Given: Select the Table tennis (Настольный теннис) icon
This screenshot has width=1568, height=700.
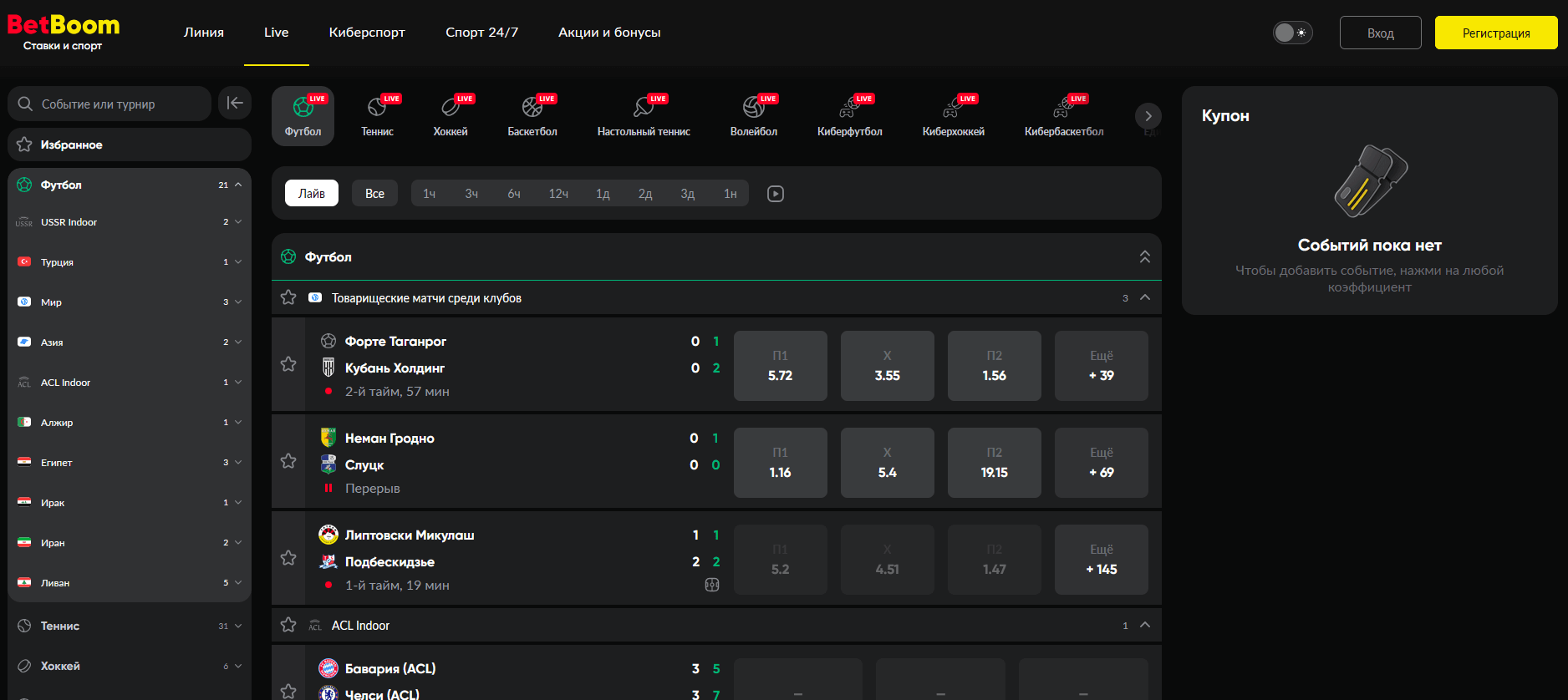Looking at the screenshot, I should click(644, 116).
